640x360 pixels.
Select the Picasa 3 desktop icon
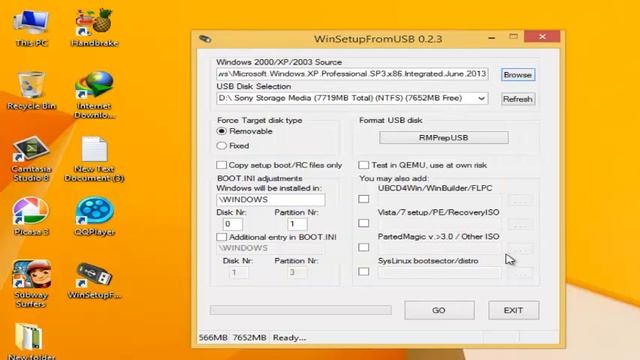[31, 217]
